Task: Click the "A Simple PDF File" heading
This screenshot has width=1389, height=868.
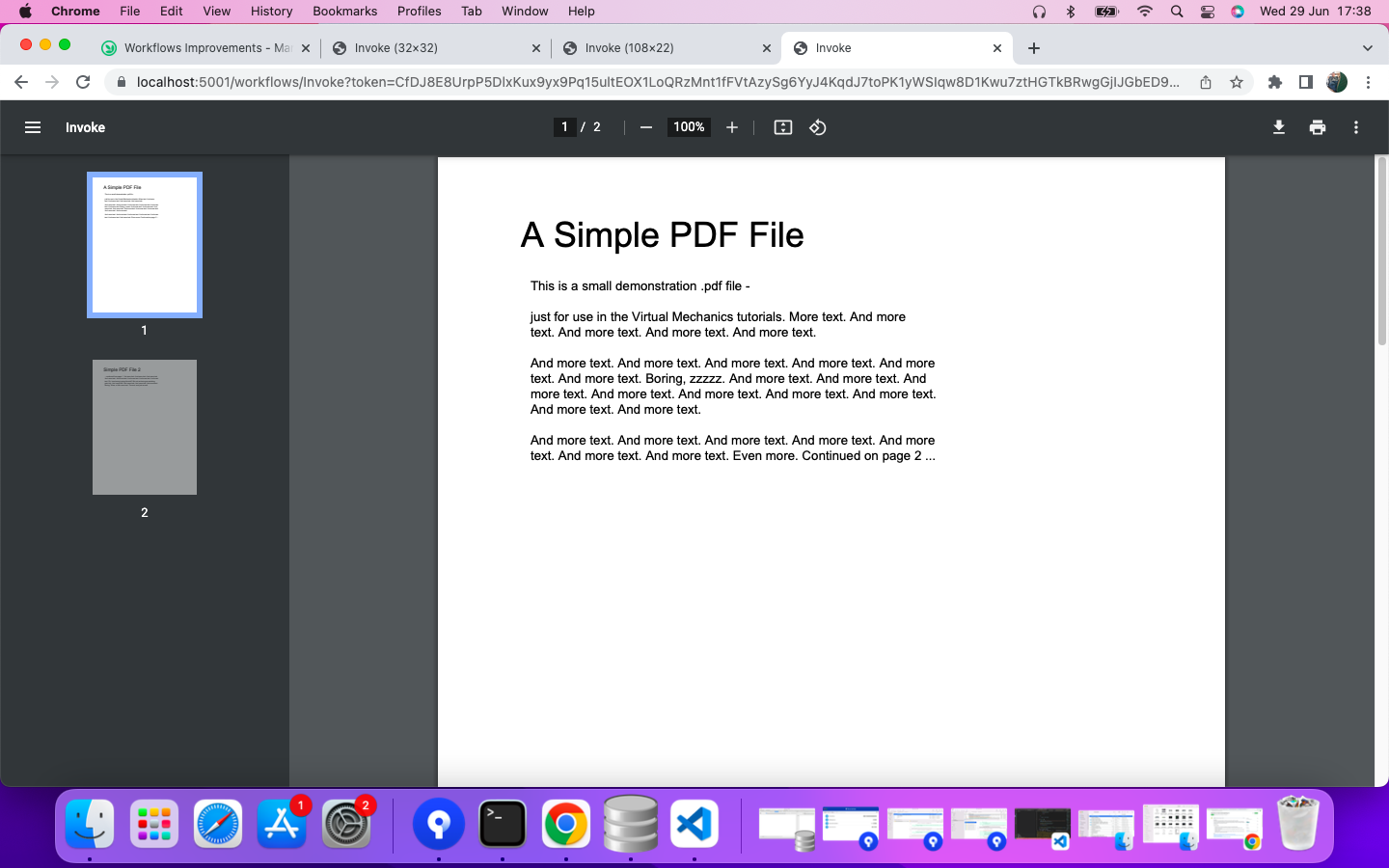Action: pos(662,235)
